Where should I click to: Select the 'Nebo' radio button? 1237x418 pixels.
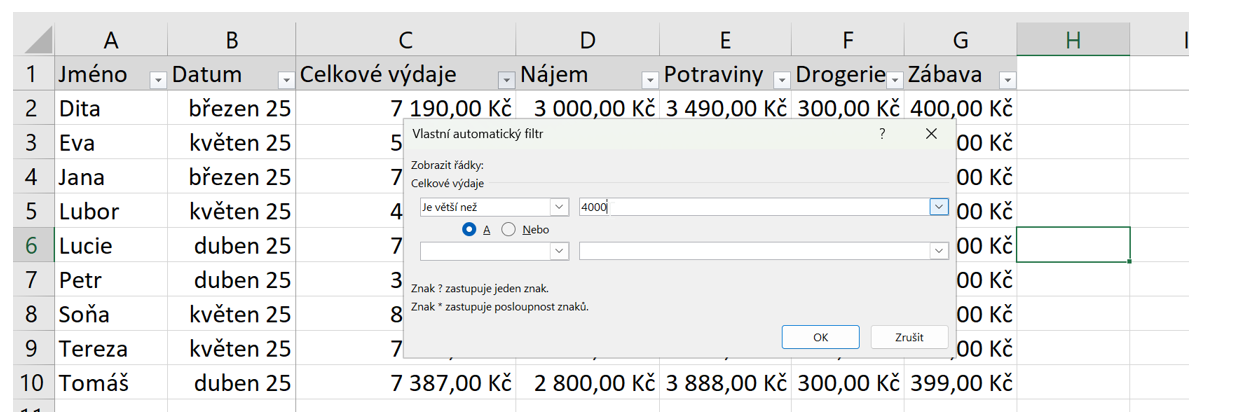509,230
